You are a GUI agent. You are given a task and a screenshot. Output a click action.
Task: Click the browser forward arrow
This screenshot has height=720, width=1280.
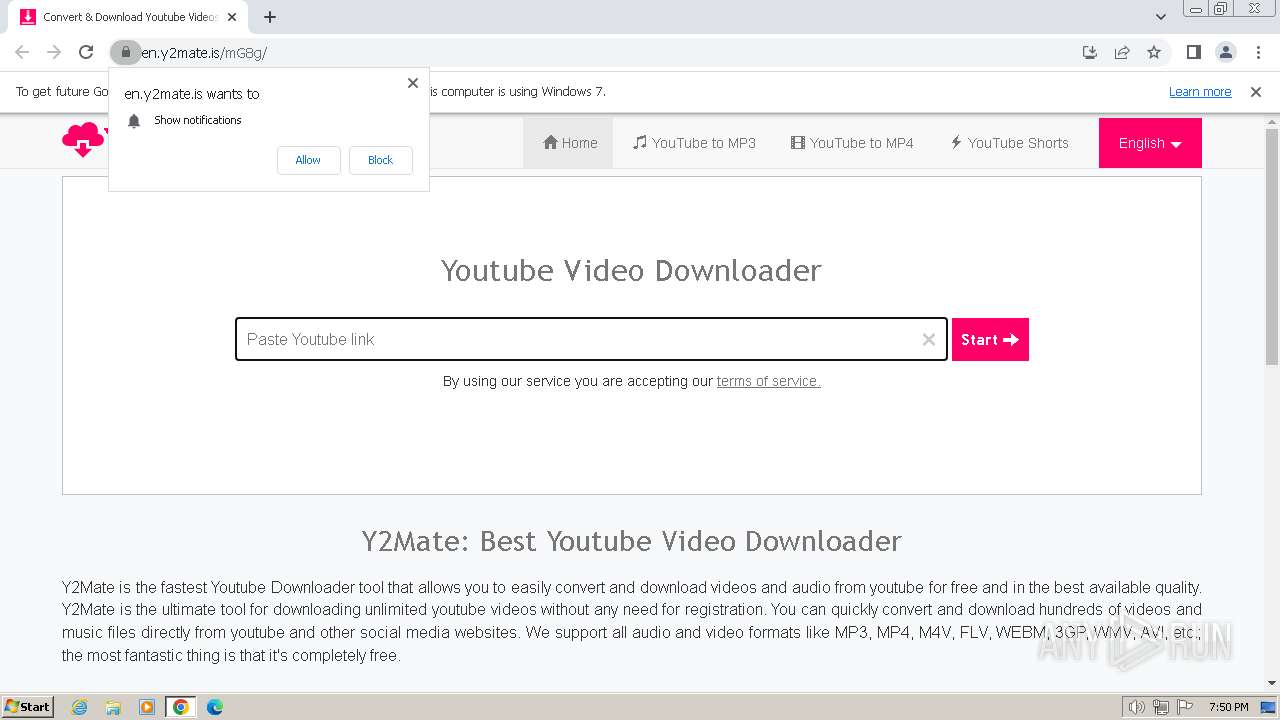[54, 52]
